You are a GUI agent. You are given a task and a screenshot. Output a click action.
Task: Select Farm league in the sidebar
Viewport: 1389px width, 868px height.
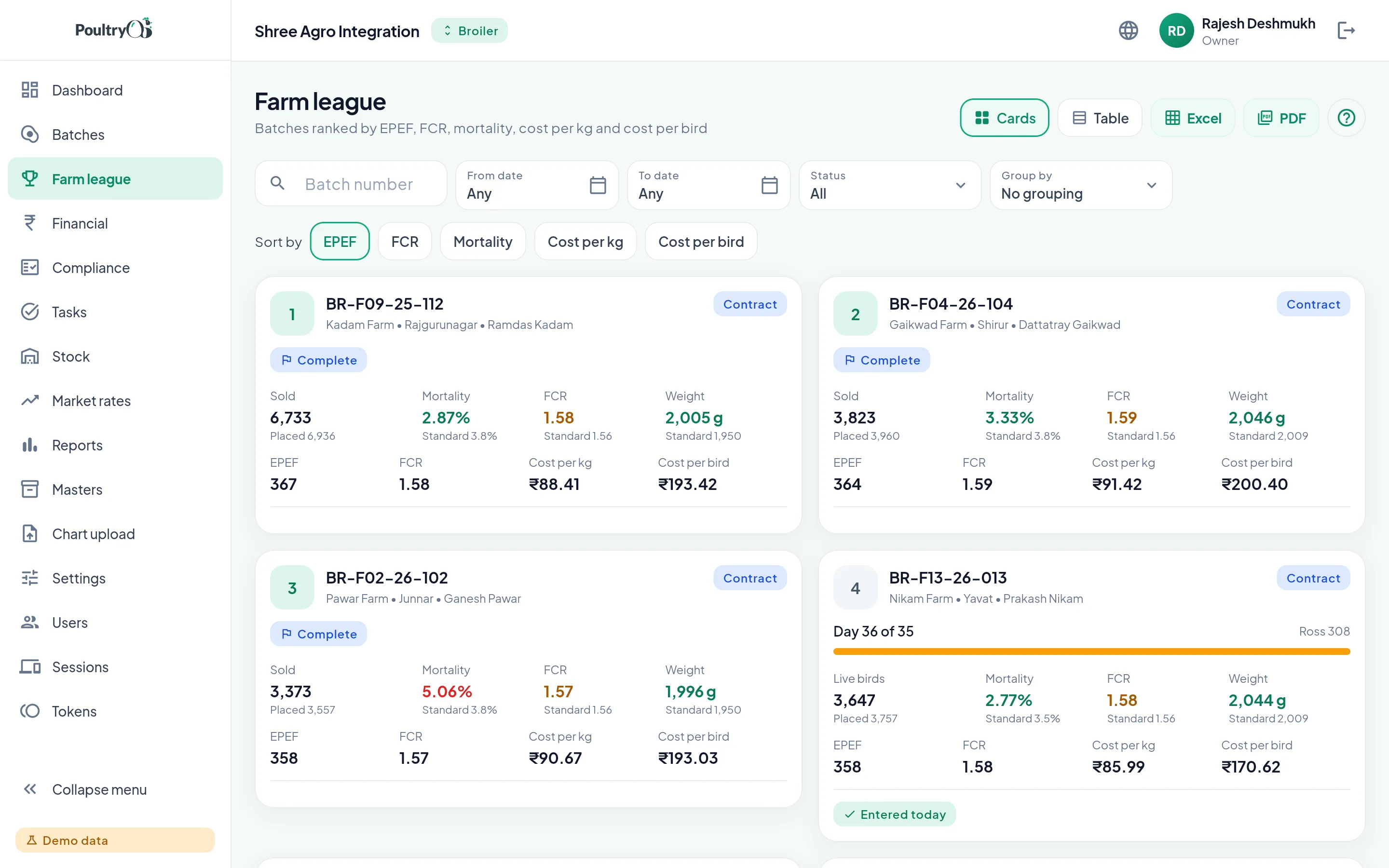tap(115, 178)
